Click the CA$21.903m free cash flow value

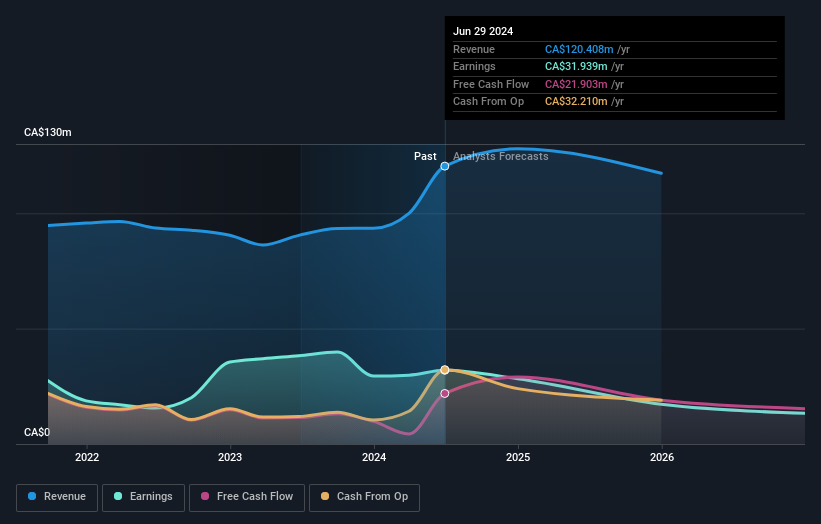[576, 84]
